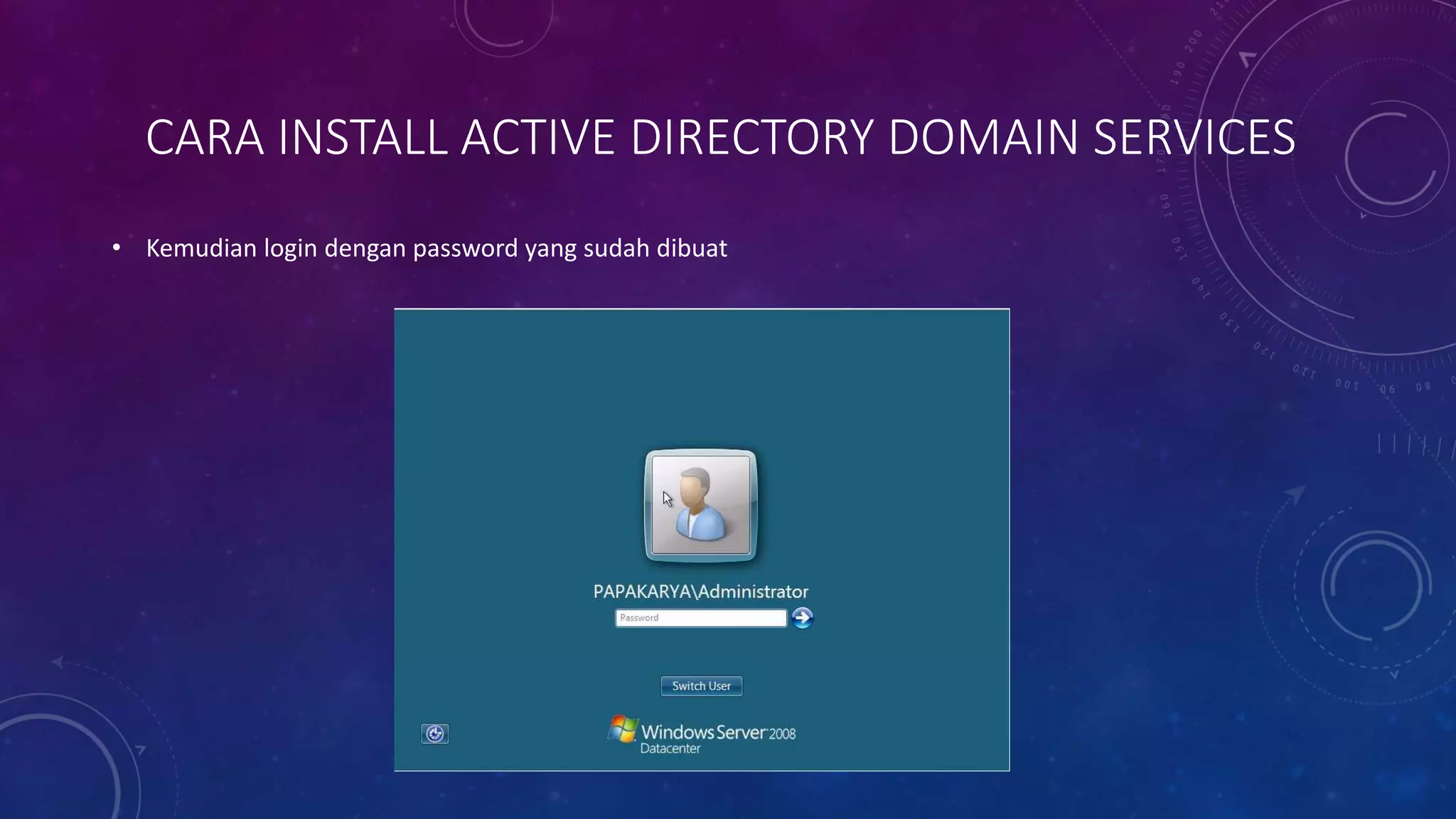
Task: Click the PAPAKARYA\Administrator username text
Action: pos(701,591)
